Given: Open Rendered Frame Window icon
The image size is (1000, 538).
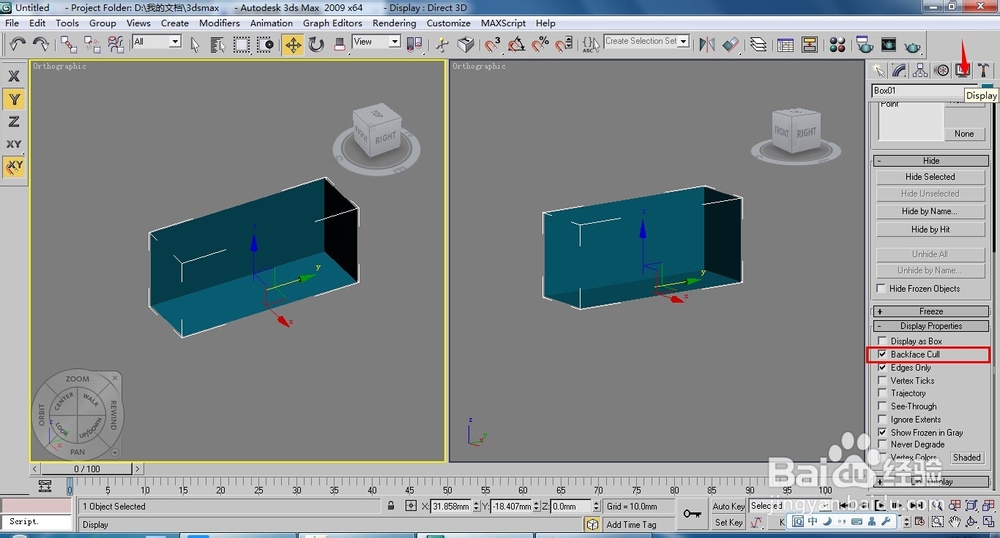Looking at the screenshot, I should point(888,44).
